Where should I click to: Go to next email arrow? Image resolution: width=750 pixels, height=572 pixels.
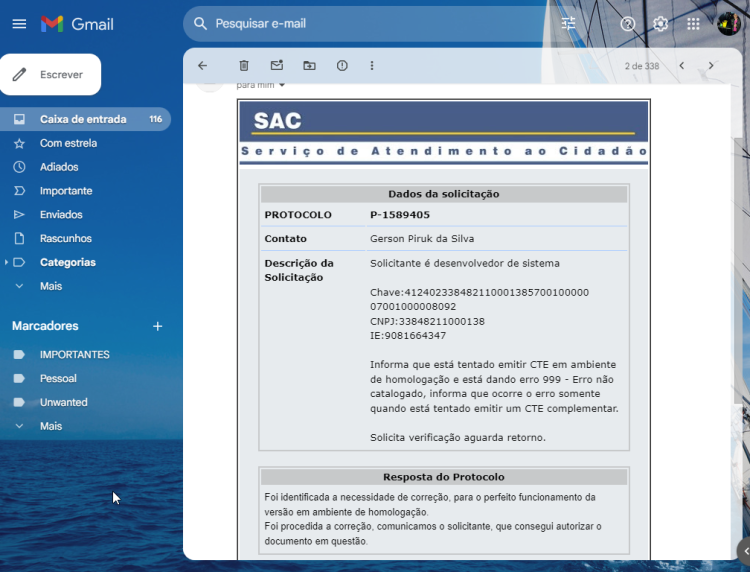[711, 66]
